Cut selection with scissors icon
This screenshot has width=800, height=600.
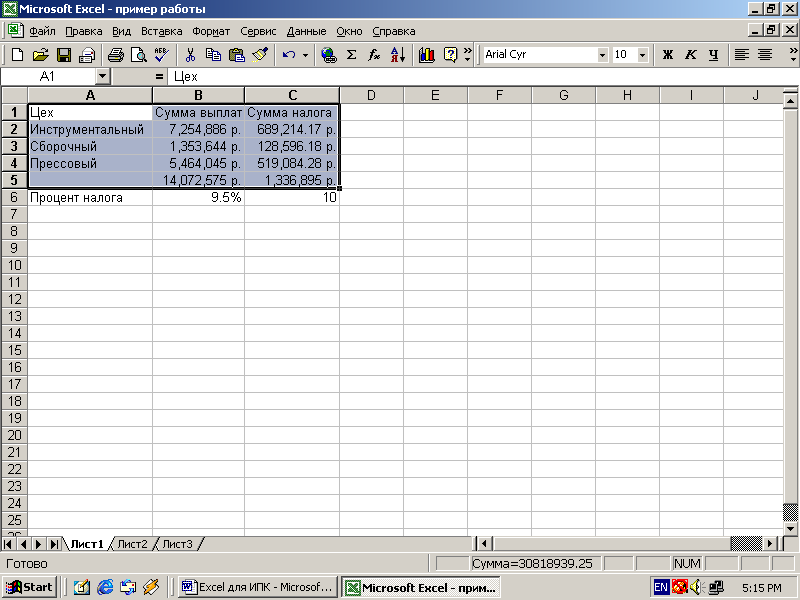[190, 55]
